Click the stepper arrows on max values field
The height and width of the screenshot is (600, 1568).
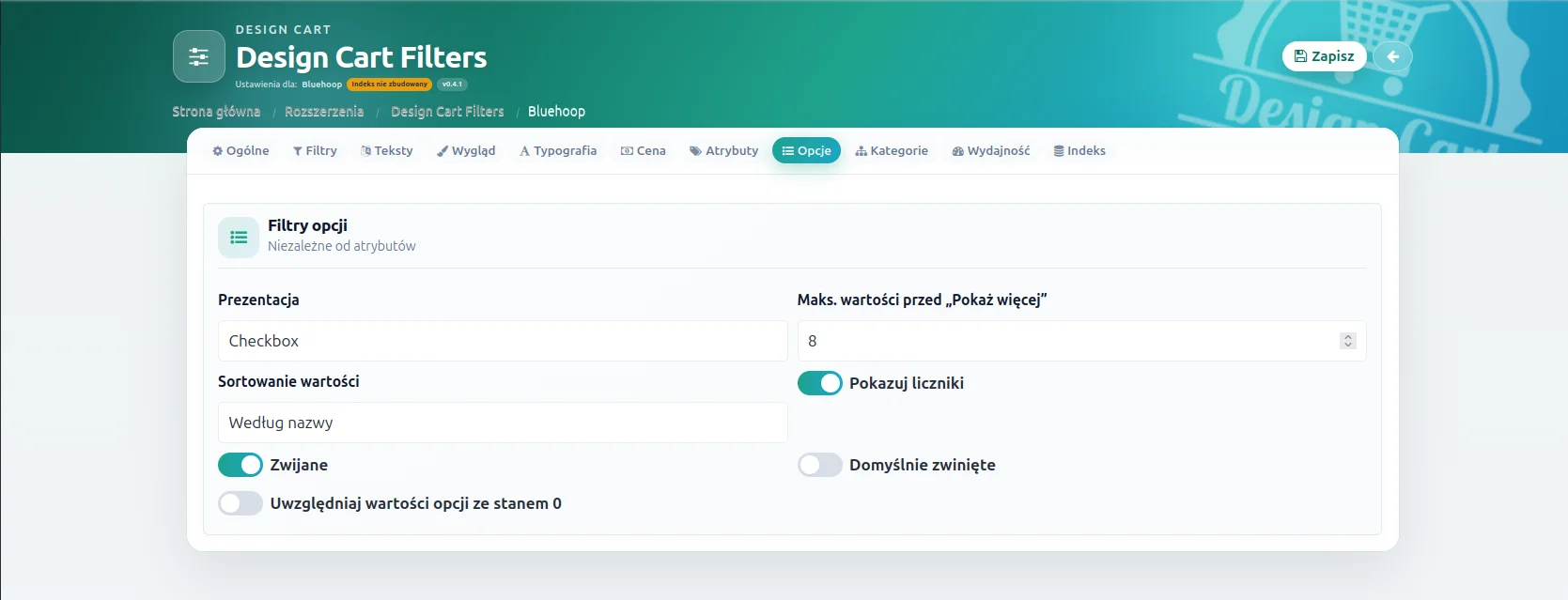[x=1348, y=341]
